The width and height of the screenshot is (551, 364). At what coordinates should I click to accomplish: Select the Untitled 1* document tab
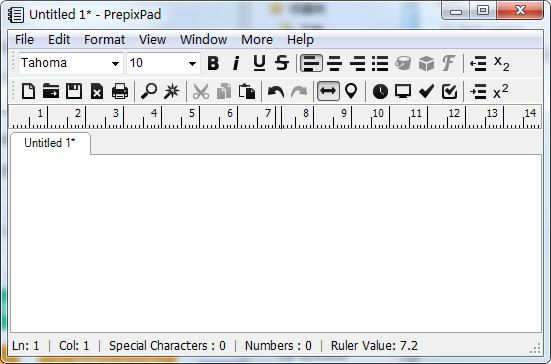50,143
